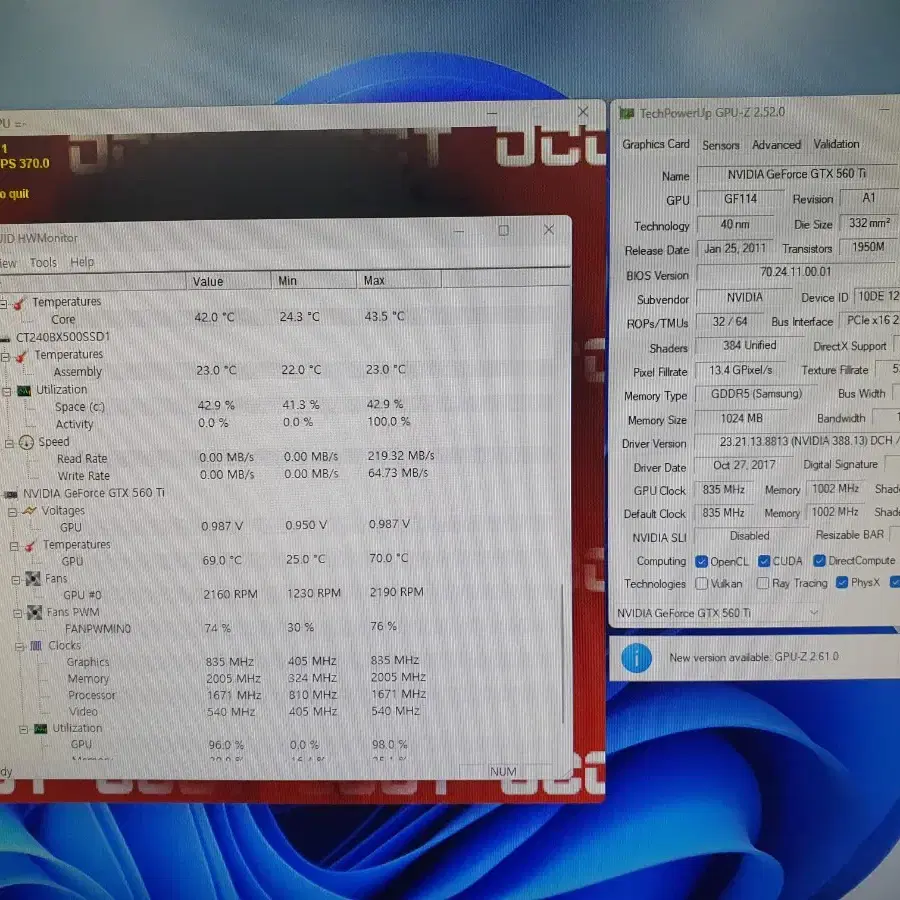Click the Max column header

pyautogui.click(x=399, y=280)
